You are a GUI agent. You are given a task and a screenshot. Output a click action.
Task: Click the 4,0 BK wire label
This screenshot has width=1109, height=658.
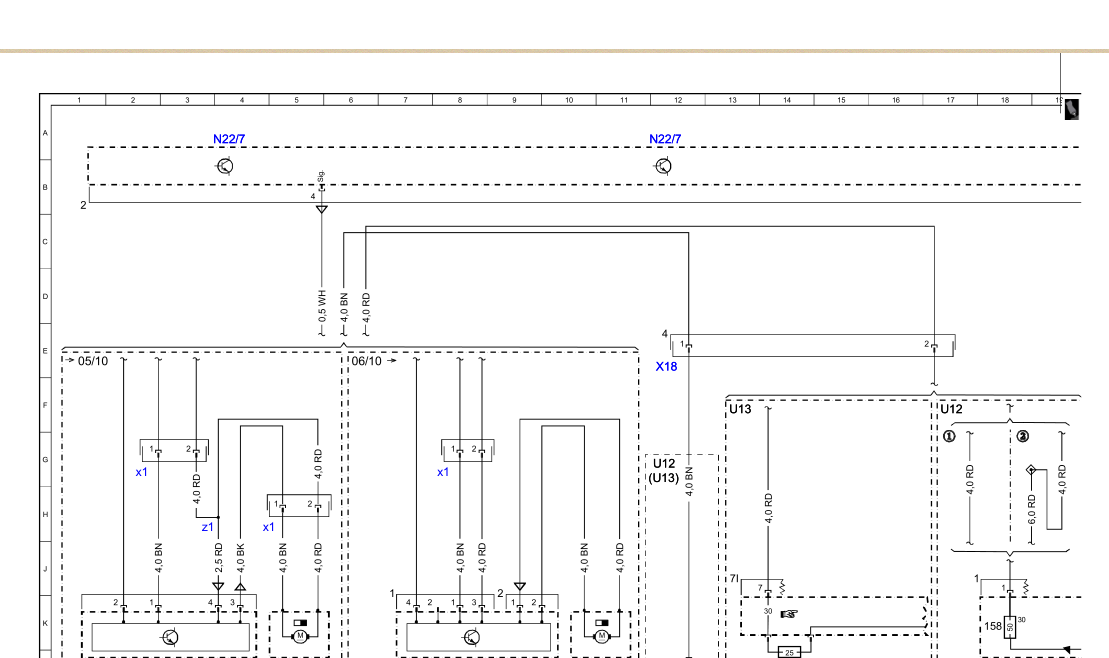pos(240,558)
